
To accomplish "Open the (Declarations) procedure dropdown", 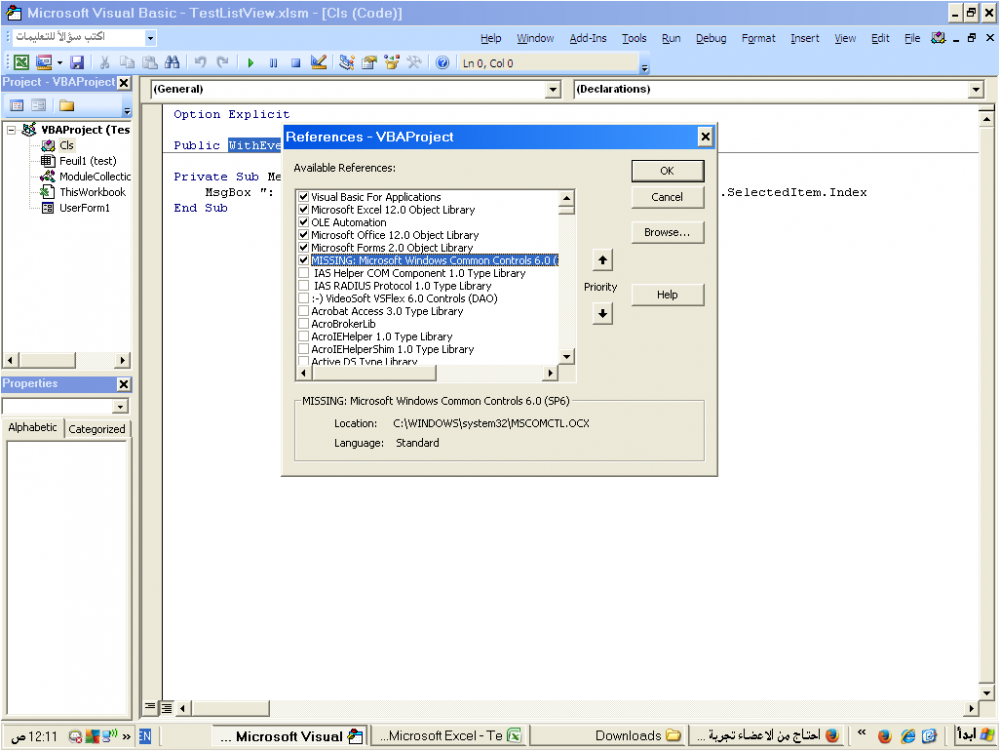I will tap(976, 89).
